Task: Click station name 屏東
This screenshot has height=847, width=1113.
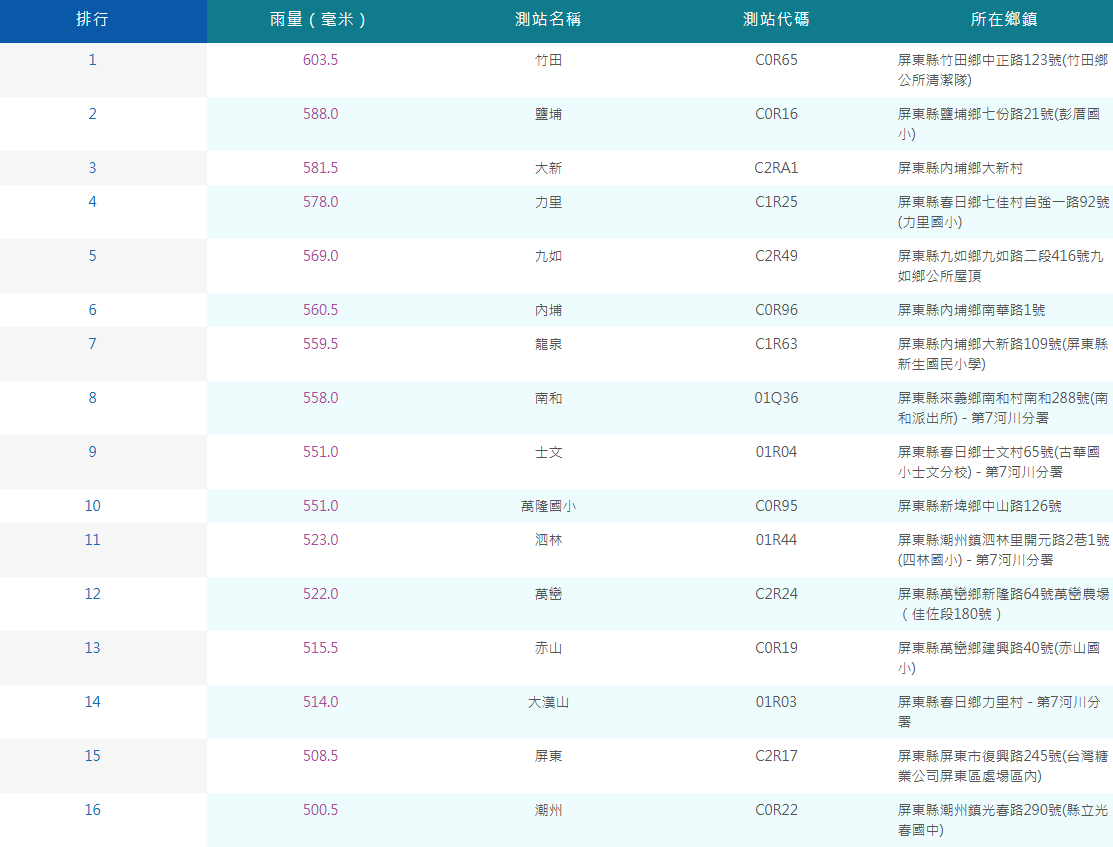Action: point(548,756)
